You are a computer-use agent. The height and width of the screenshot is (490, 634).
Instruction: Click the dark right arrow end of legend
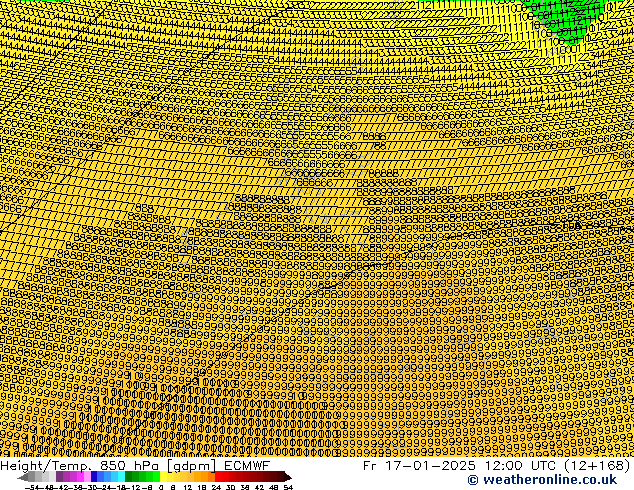pos(288,477)
